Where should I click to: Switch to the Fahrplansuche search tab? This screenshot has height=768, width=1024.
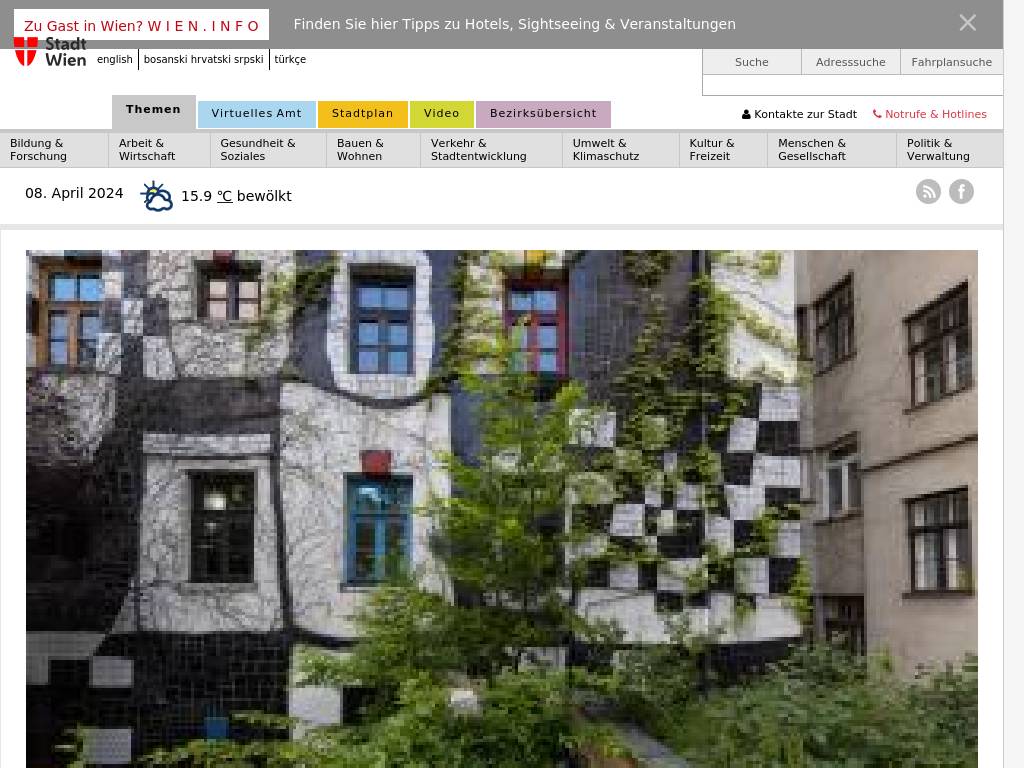951,62
